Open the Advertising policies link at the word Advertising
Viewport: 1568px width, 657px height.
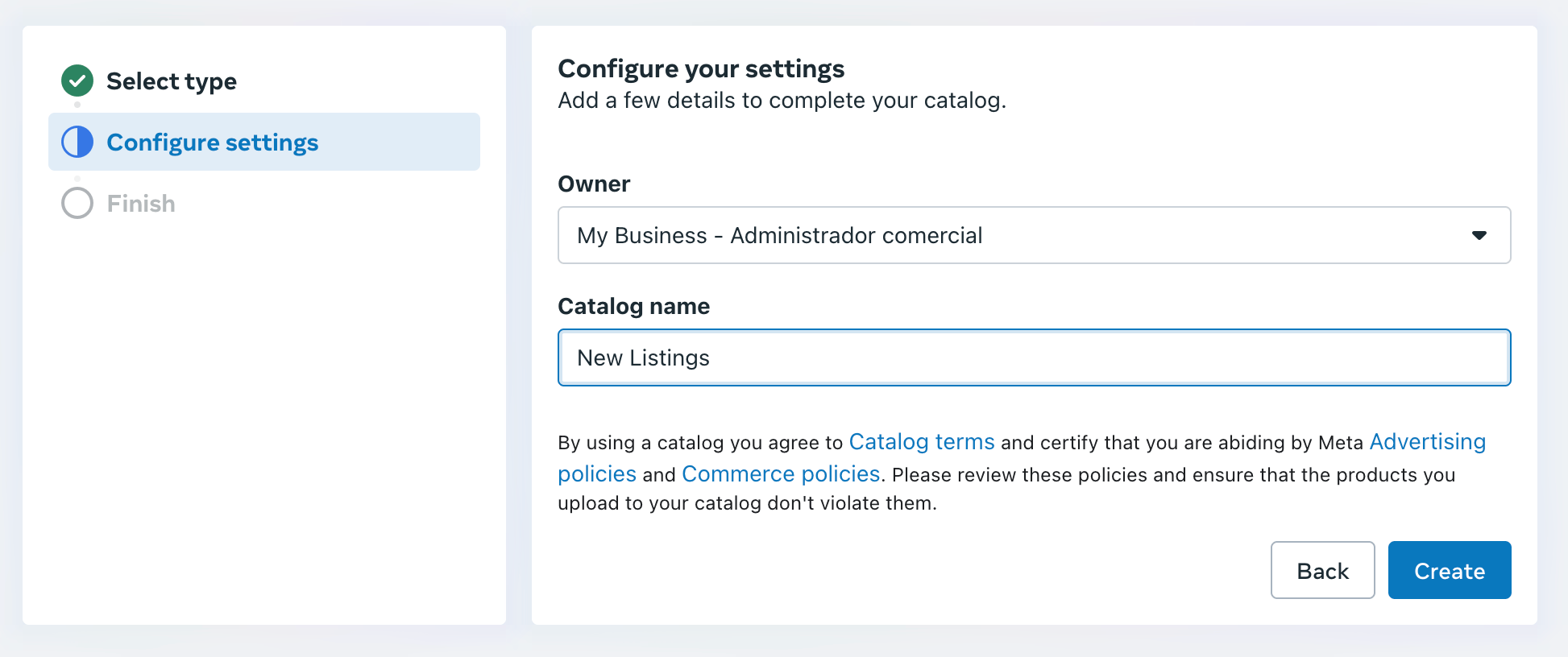pyautogui.click(x=1427, y=442)
